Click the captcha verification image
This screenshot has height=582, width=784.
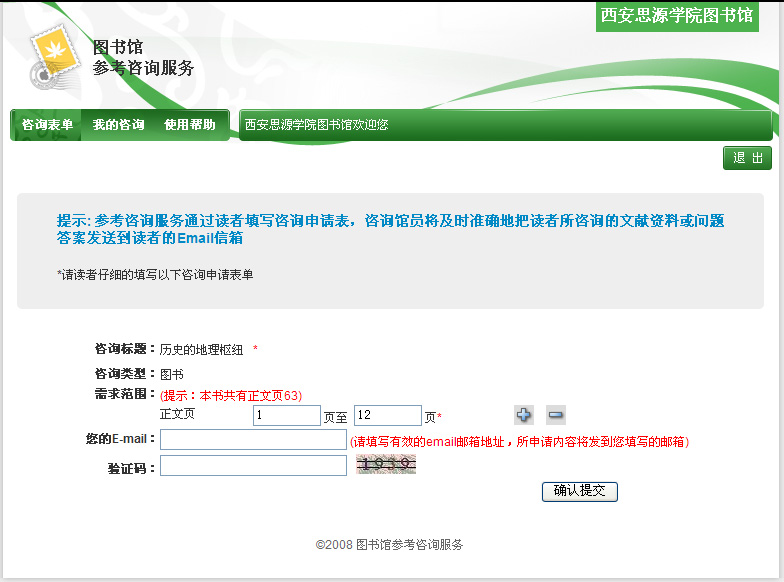[386, 464]
